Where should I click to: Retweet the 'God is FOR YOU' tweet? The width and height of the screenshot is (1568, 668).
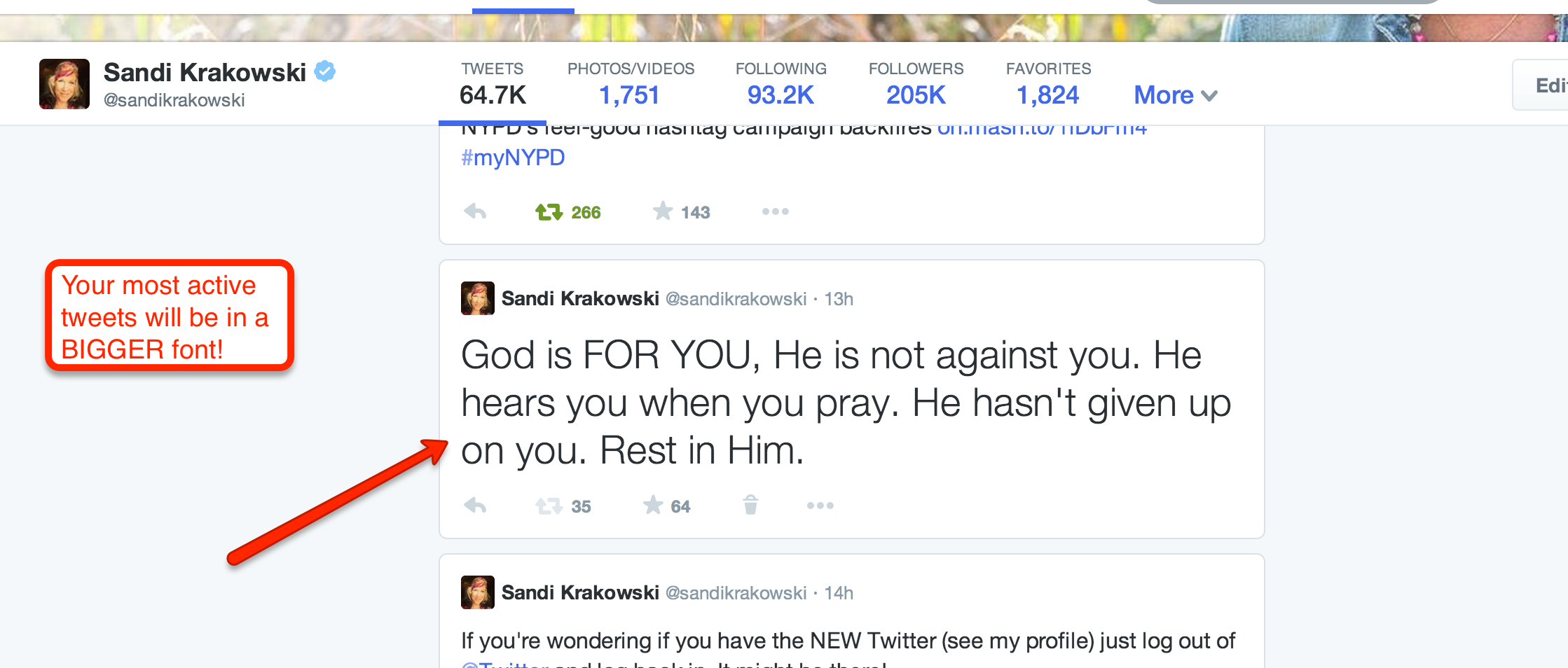[x=549, y=506]
